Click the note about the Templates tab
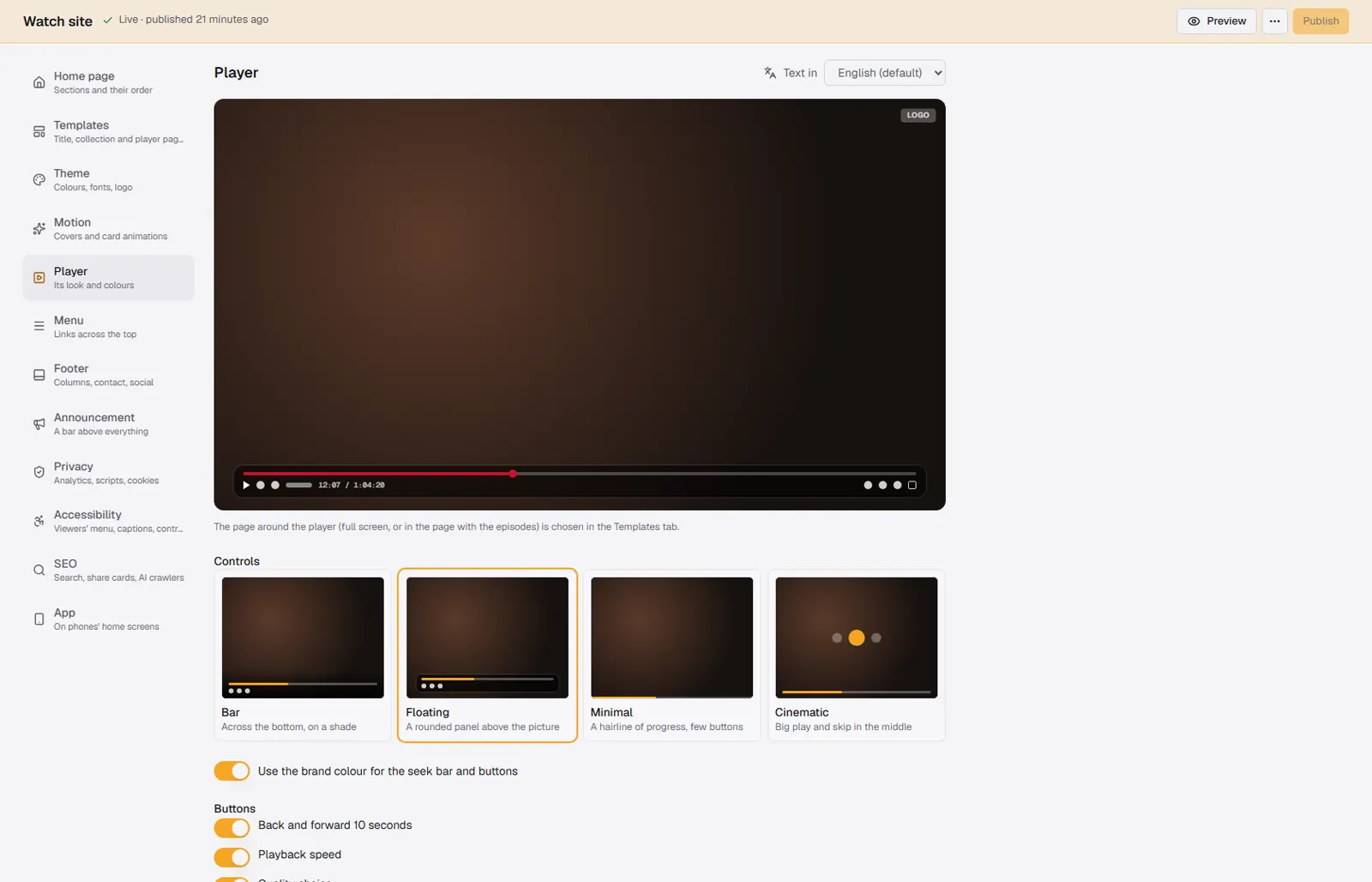The image size is (1372, 882). pos(447,527)
